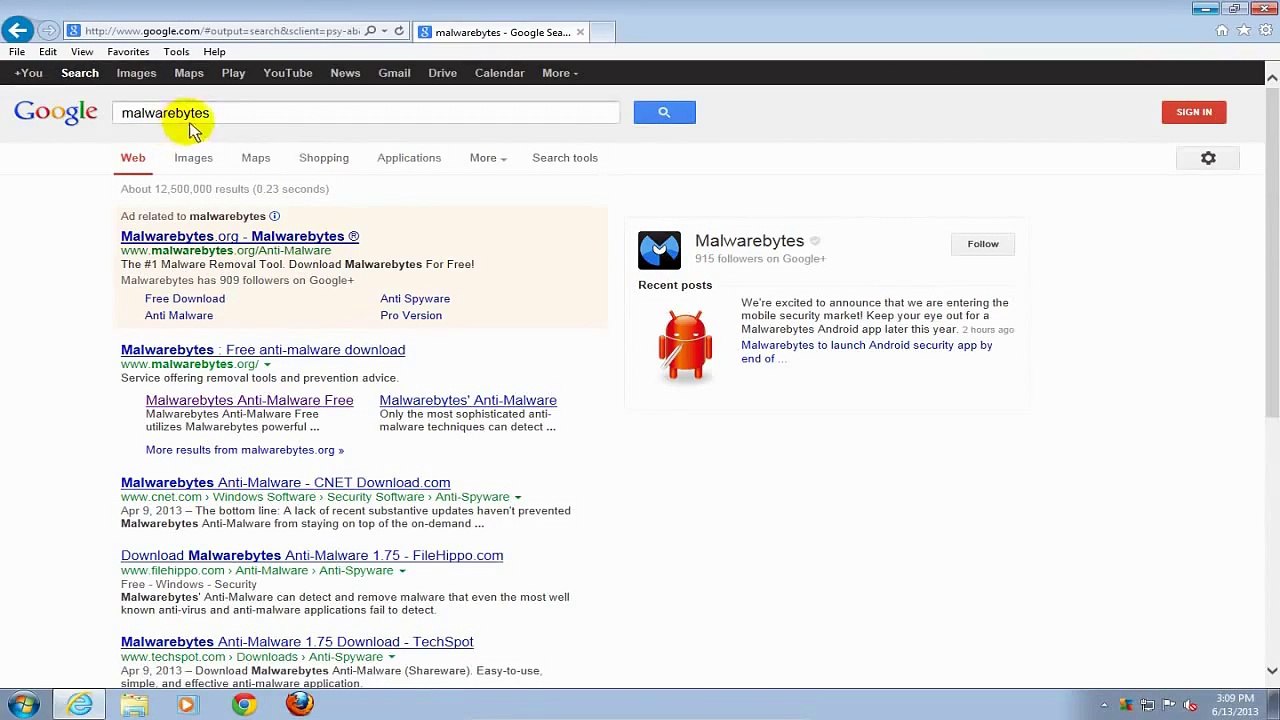Click the Internet Explorer taskbar icon
Image resolution: width=1280 pixels, height=720 pixels.
(x=80, y=704)
